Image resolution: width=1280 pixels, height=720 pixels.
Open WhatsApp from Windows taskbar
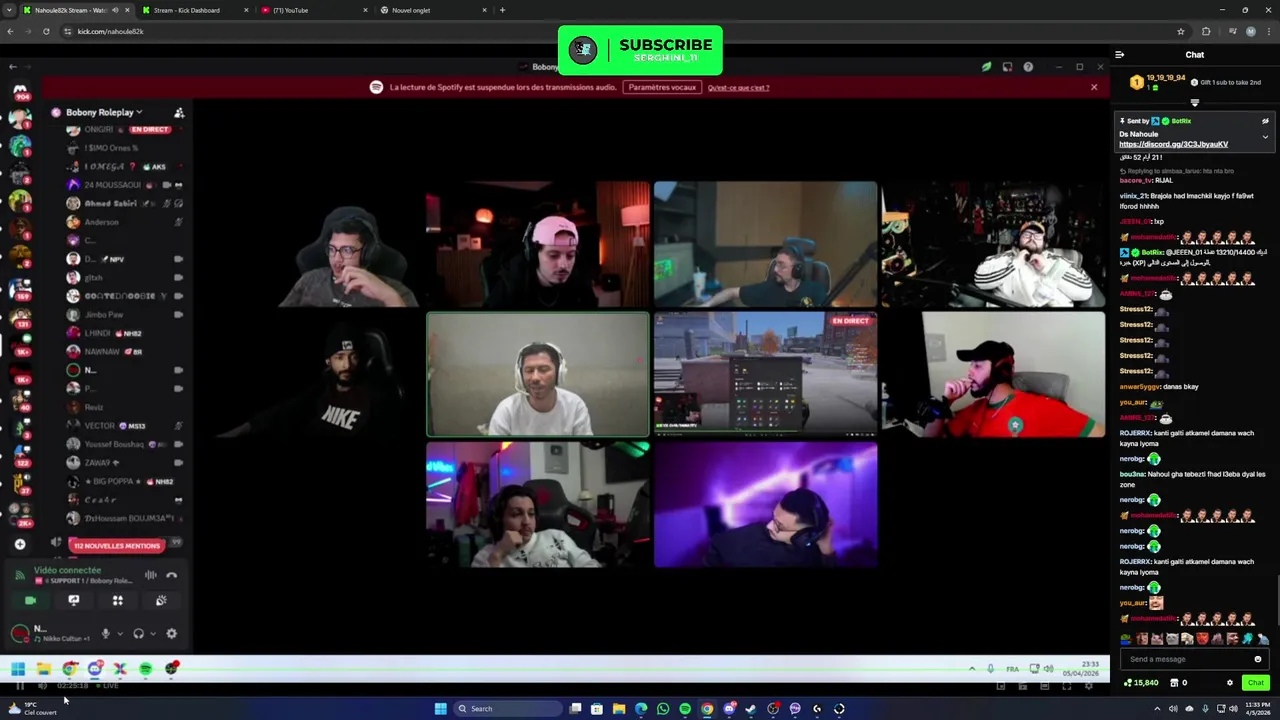pyautogui.click(x=663, y=708)
